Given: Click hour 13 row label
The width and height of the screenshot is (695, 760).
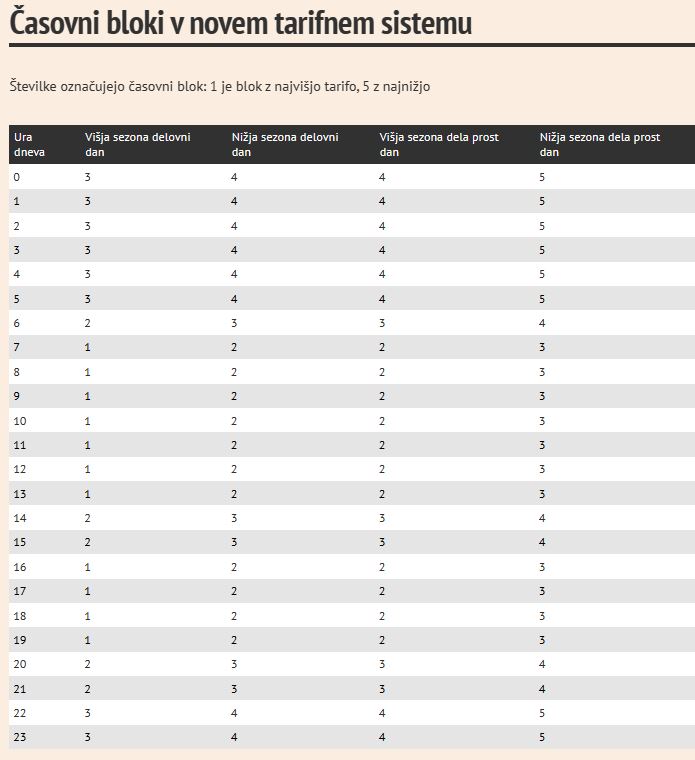Looking at the screenshot, I should [20, 494].
